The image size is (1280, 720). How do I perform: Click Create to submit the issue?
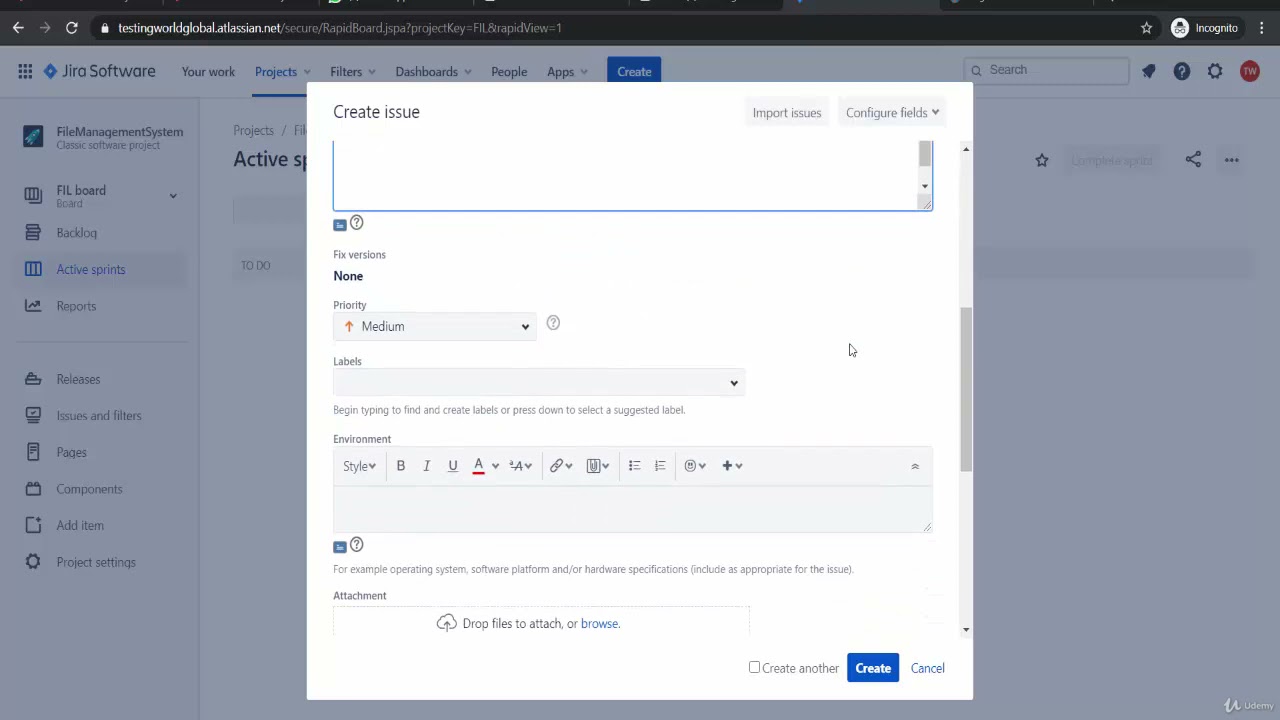click(x=873, y=668)
